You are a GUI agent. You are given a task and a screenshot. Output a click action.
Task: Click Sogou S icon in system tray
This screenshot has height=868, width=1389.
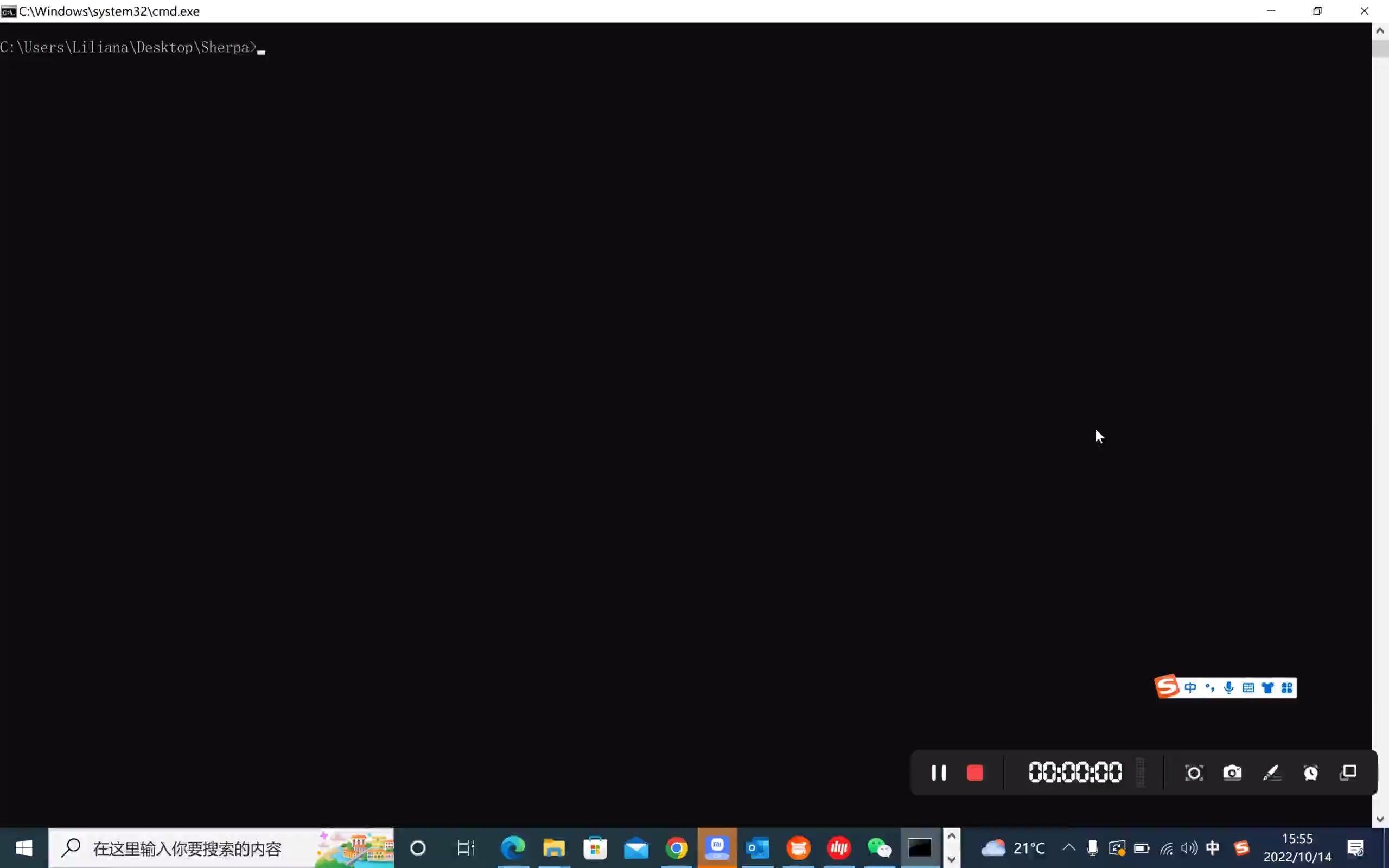[x=1241, y=848]
